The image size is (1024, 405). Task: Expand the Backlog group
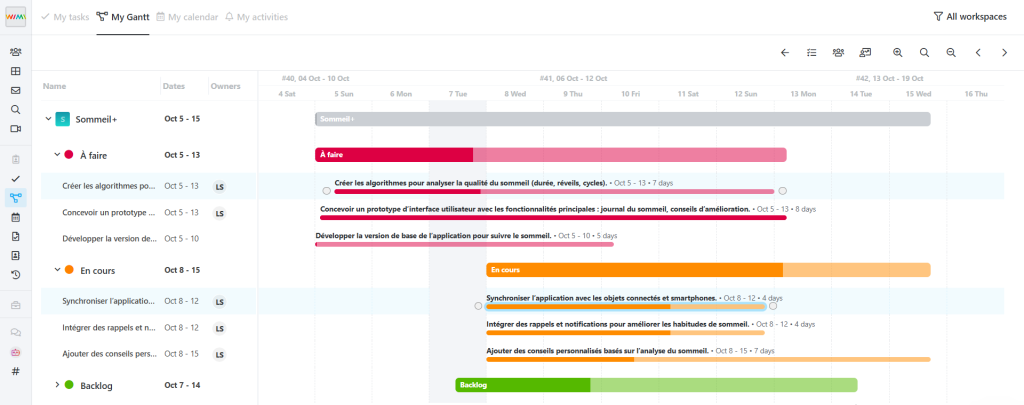tap(57, 385)
